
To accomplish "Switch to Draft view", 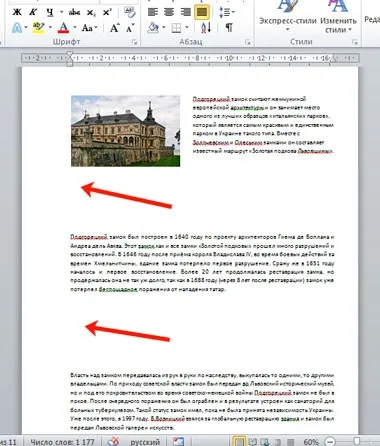I will (x=290, y=442).
